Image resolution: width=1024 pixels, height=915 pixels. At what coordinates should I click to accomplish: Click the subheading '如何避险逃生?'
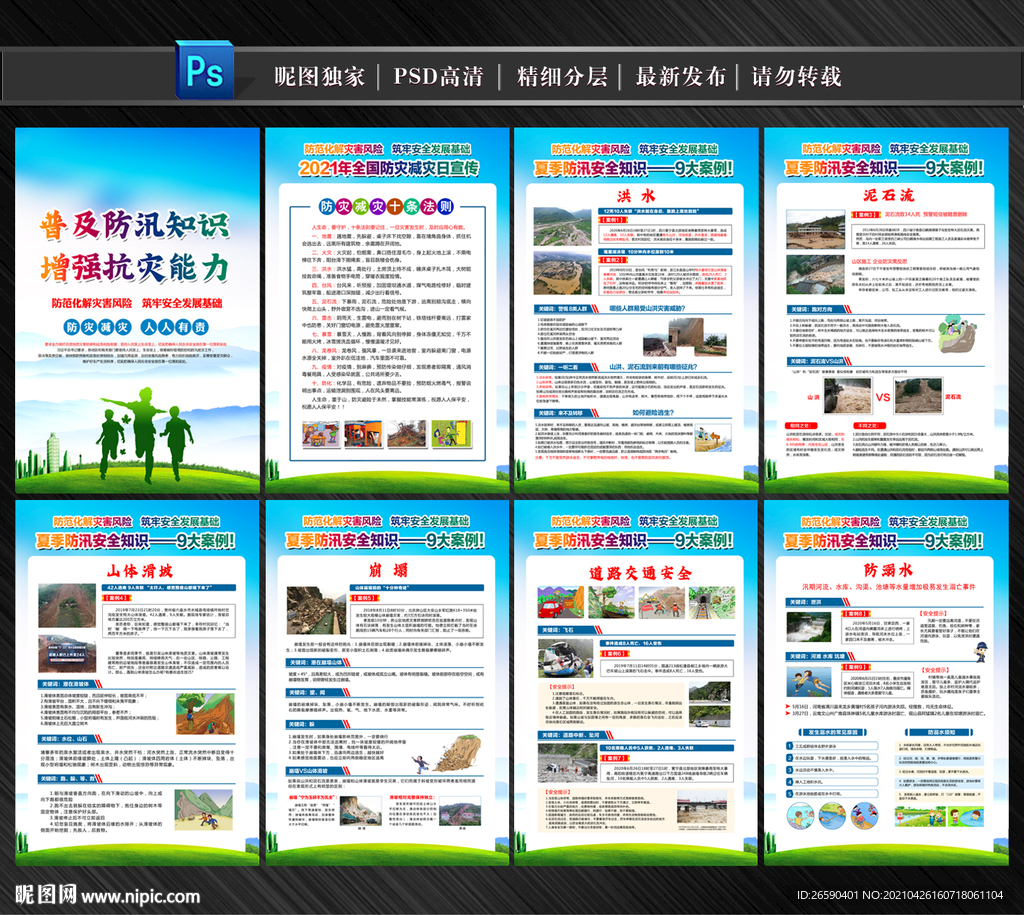click(653, 413)
